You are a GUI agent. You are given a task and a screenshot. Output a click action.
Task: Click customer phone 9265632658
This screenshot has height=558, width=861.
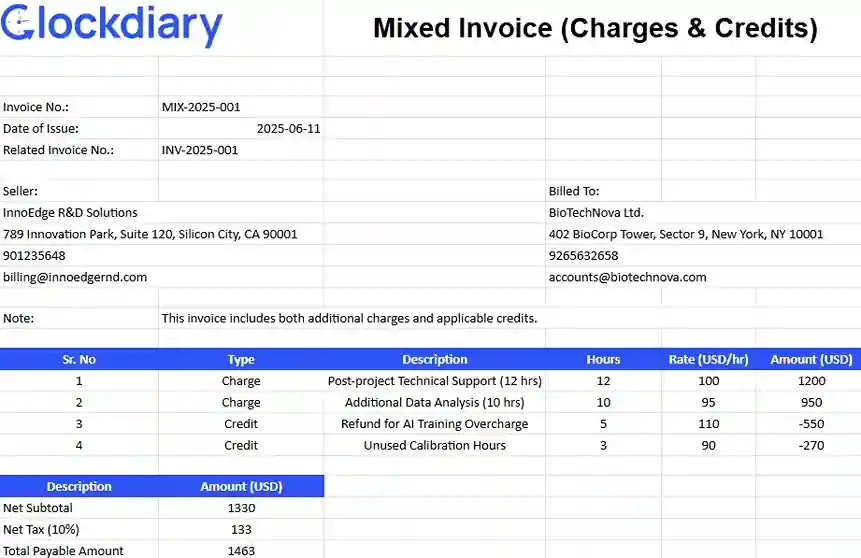(x=583, y=255)
